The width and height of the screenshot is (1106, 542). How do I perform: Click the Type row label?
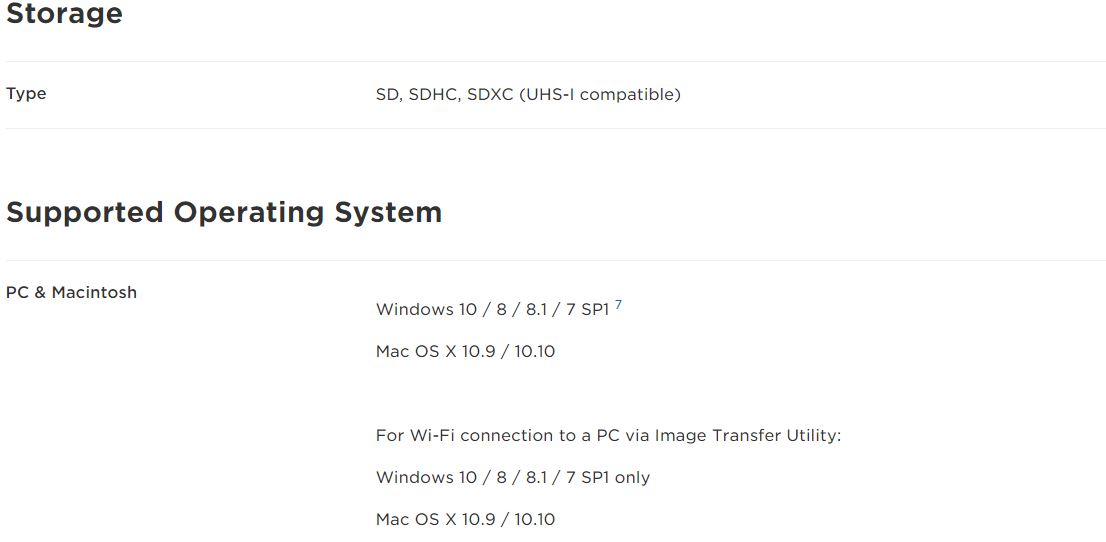pyautogui.click(x=26, y=94)
